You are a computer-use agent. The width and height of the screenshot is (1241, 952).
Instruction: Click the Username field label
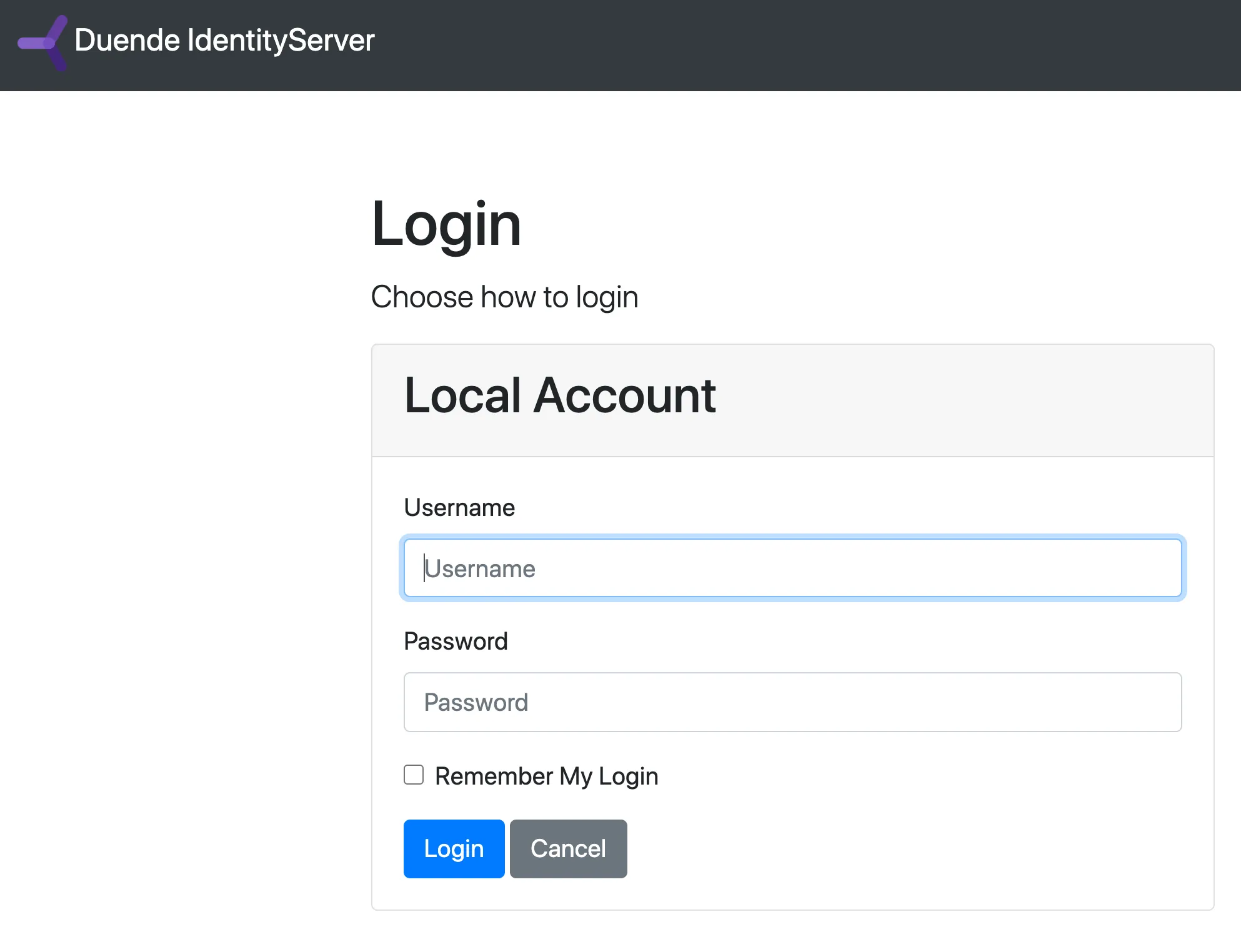[x=459, y=507]
